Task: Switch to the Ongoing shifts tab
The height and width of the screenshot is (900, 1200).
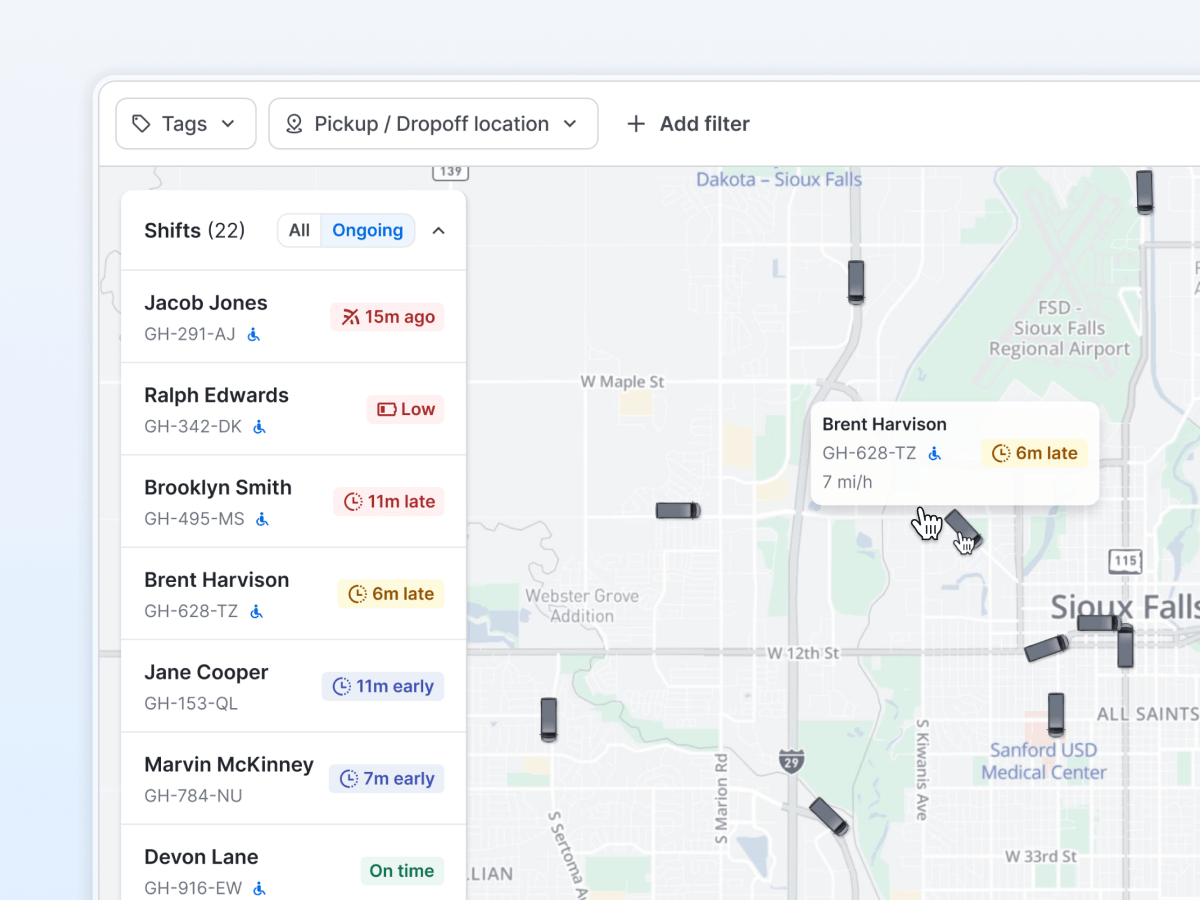Action: (367, 230)
